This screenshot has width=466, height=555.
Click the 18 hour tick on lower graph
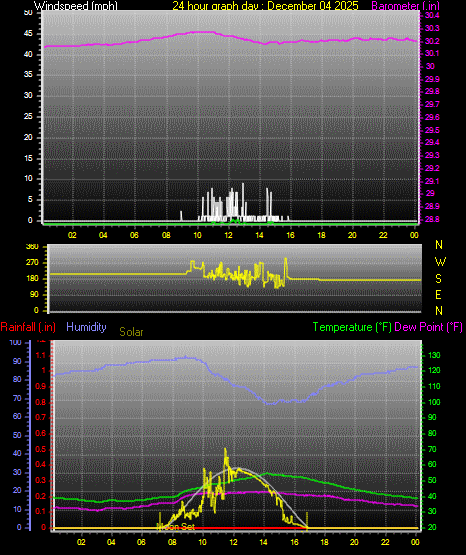[324, 542]
